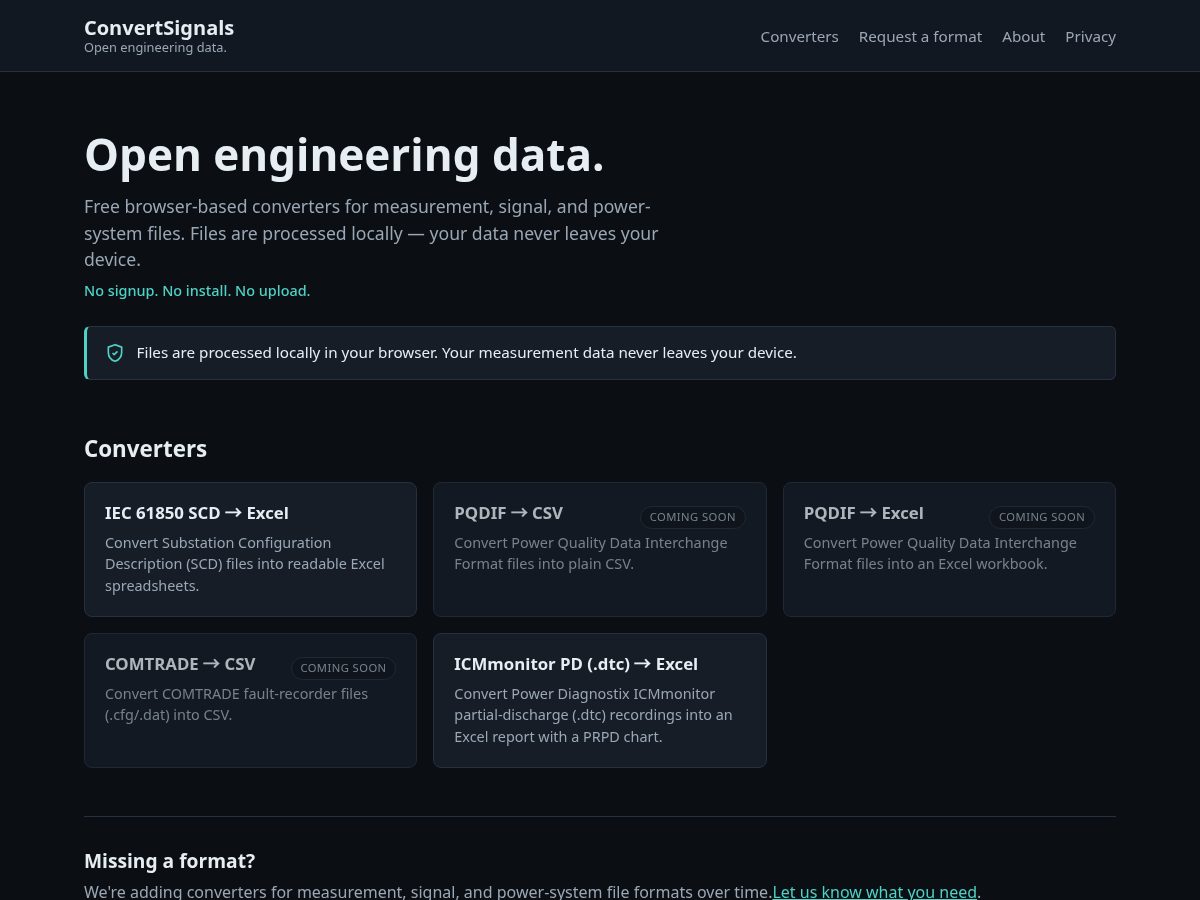Viewport: 1200px width, 900px height.
Task: Select the PQDIF → Excel converter card
Action: (949, 549)
